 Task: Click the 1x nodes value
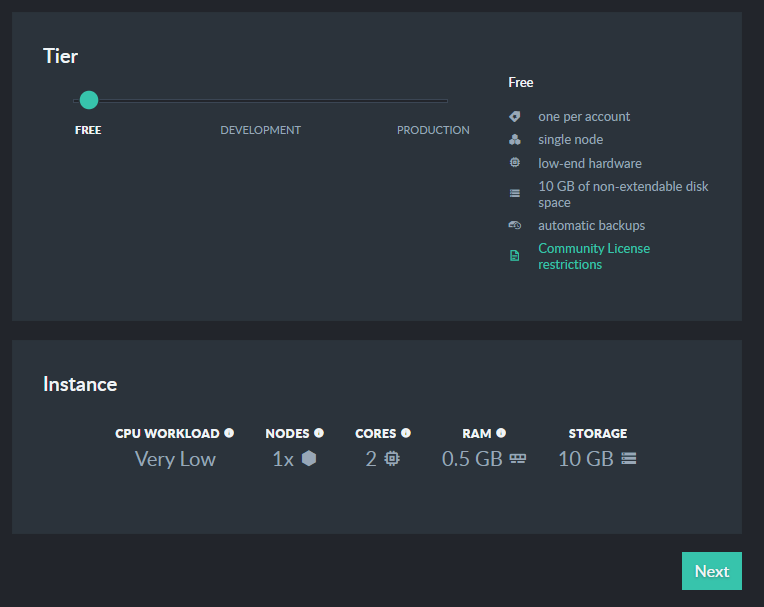tap(283, 459)
